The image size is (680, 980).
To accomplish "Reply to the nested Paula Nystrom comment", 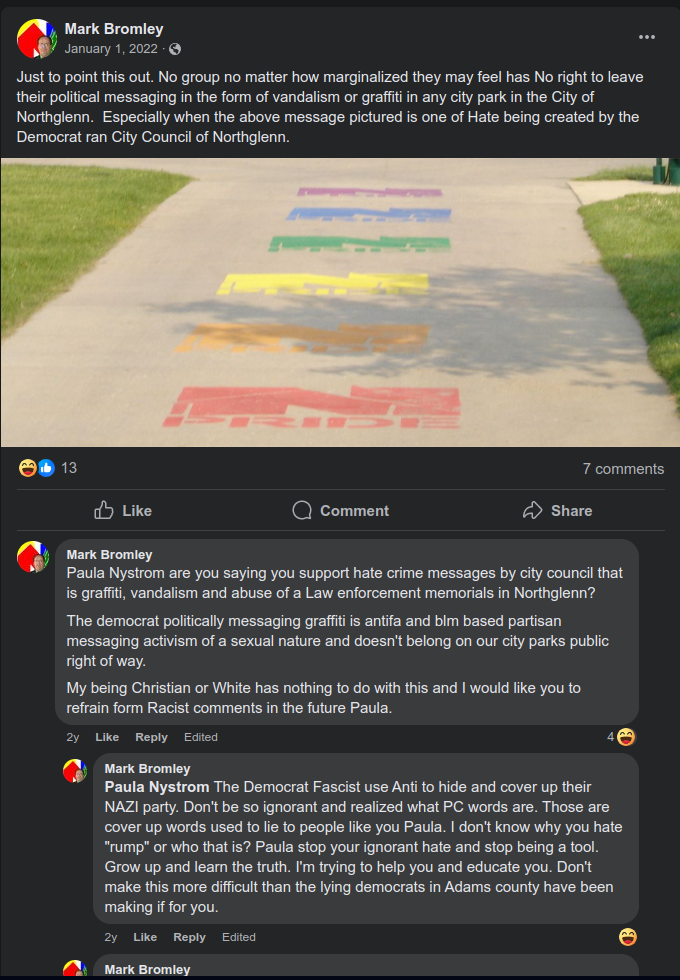I will [189, 937].
